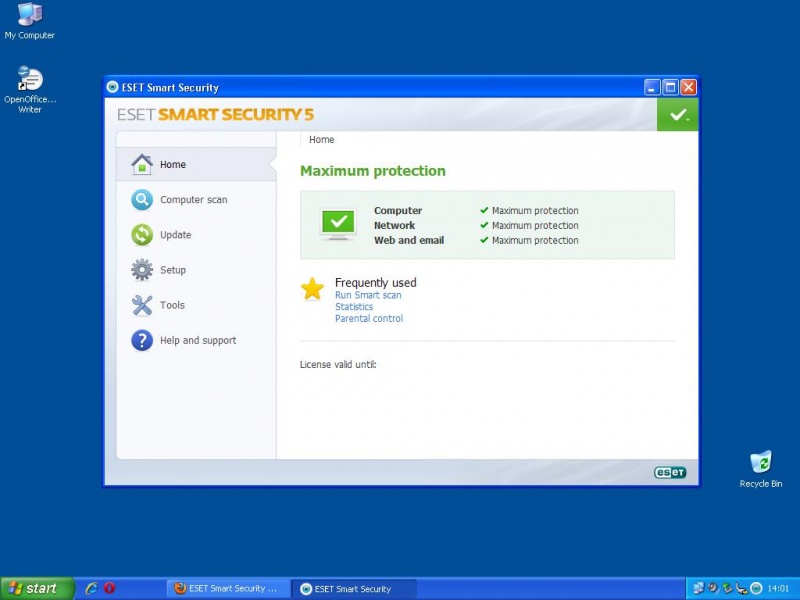
Task: Click the green monitor checkmark status icon
Action: (338, 224)
